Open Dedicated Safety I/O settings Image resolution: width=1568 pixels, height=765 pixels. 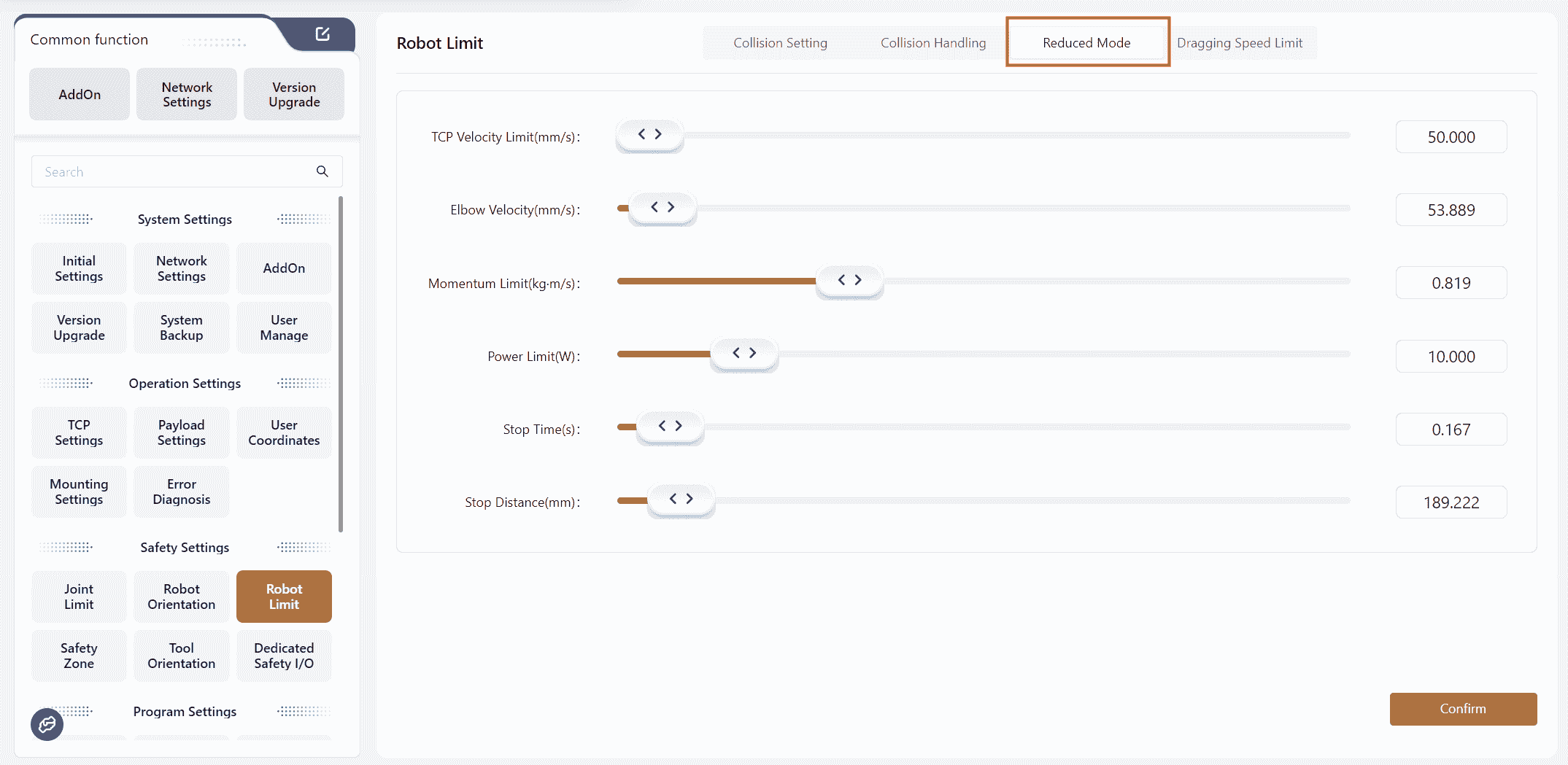click(284, 656)
